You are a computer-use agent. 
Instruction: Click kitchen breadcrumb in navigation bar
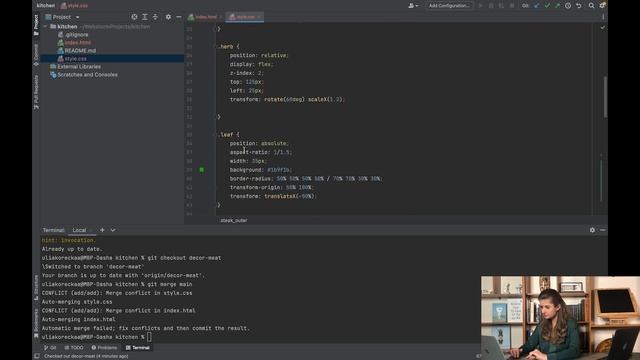point(46,6)
